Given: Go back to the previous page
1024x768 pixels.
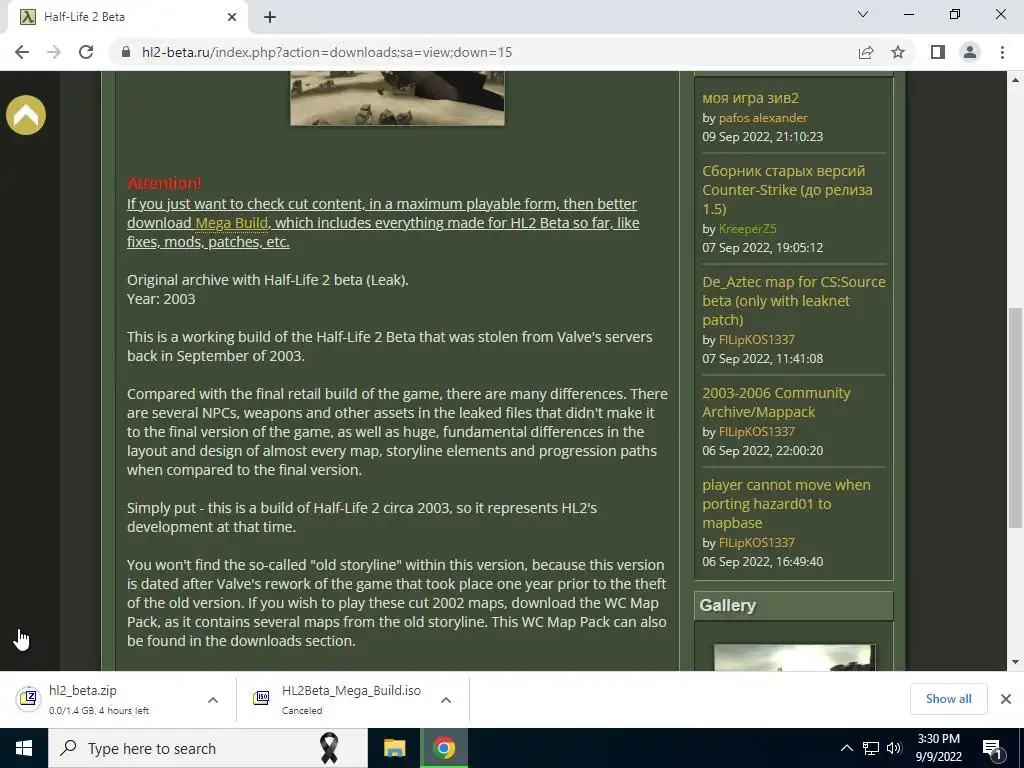Looking at the screenshot, I should 22,52.
